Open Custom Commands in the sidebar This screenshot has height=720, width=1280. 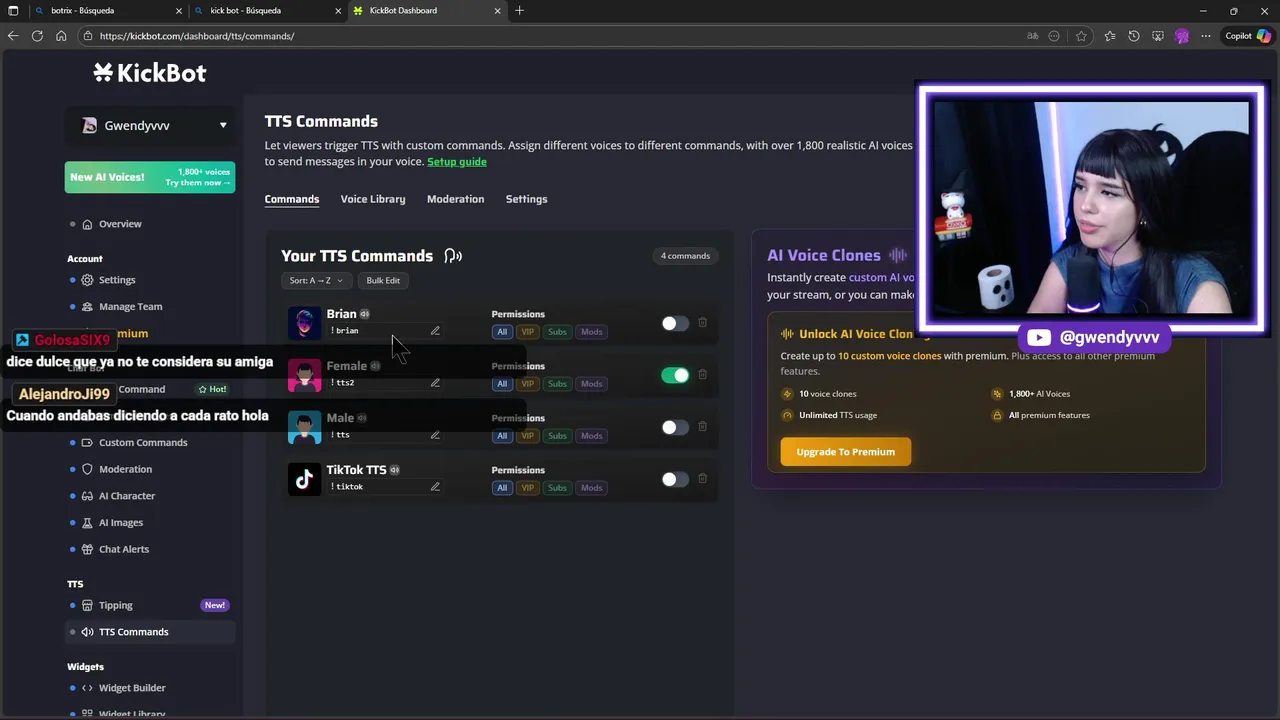click(x=143, y=443)
